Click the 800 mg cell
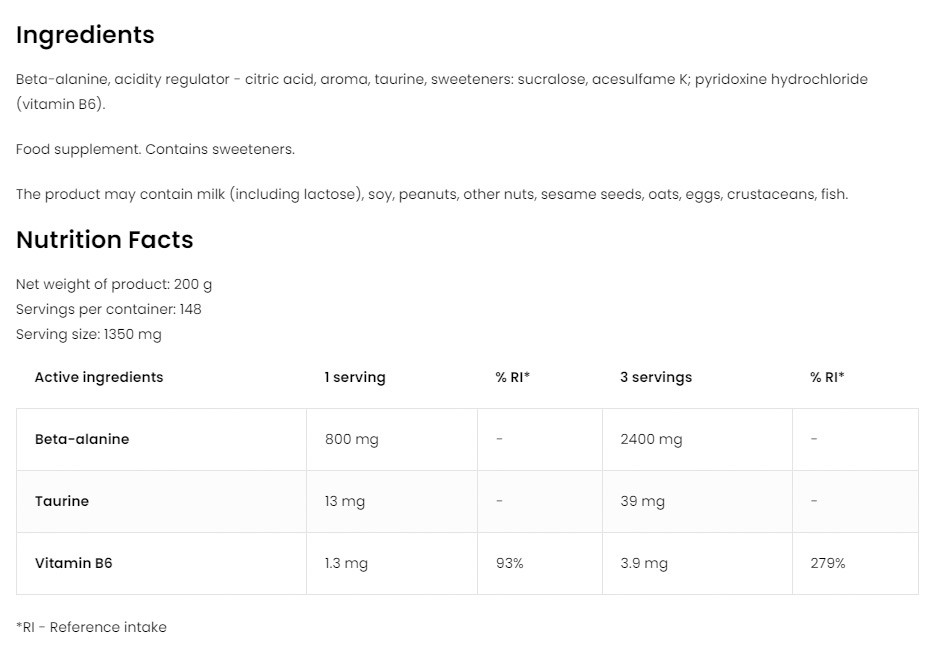The width and height of the screenshot is (928, 657). tap(351, 439)
